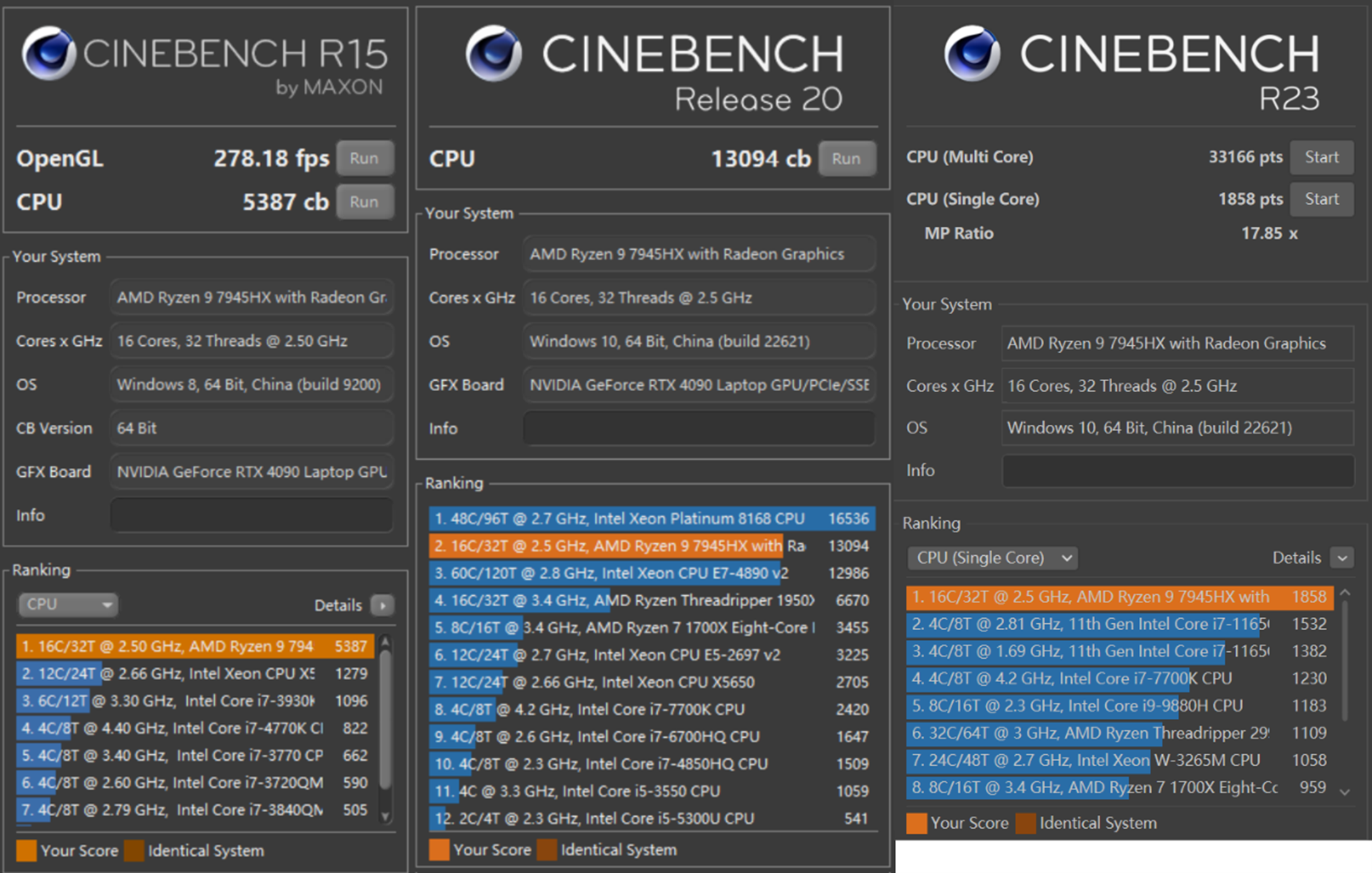
Task: Select R15 ranking row Intel Core i7-3720QM
Action: pyautogui.click(x=195, y=782)
